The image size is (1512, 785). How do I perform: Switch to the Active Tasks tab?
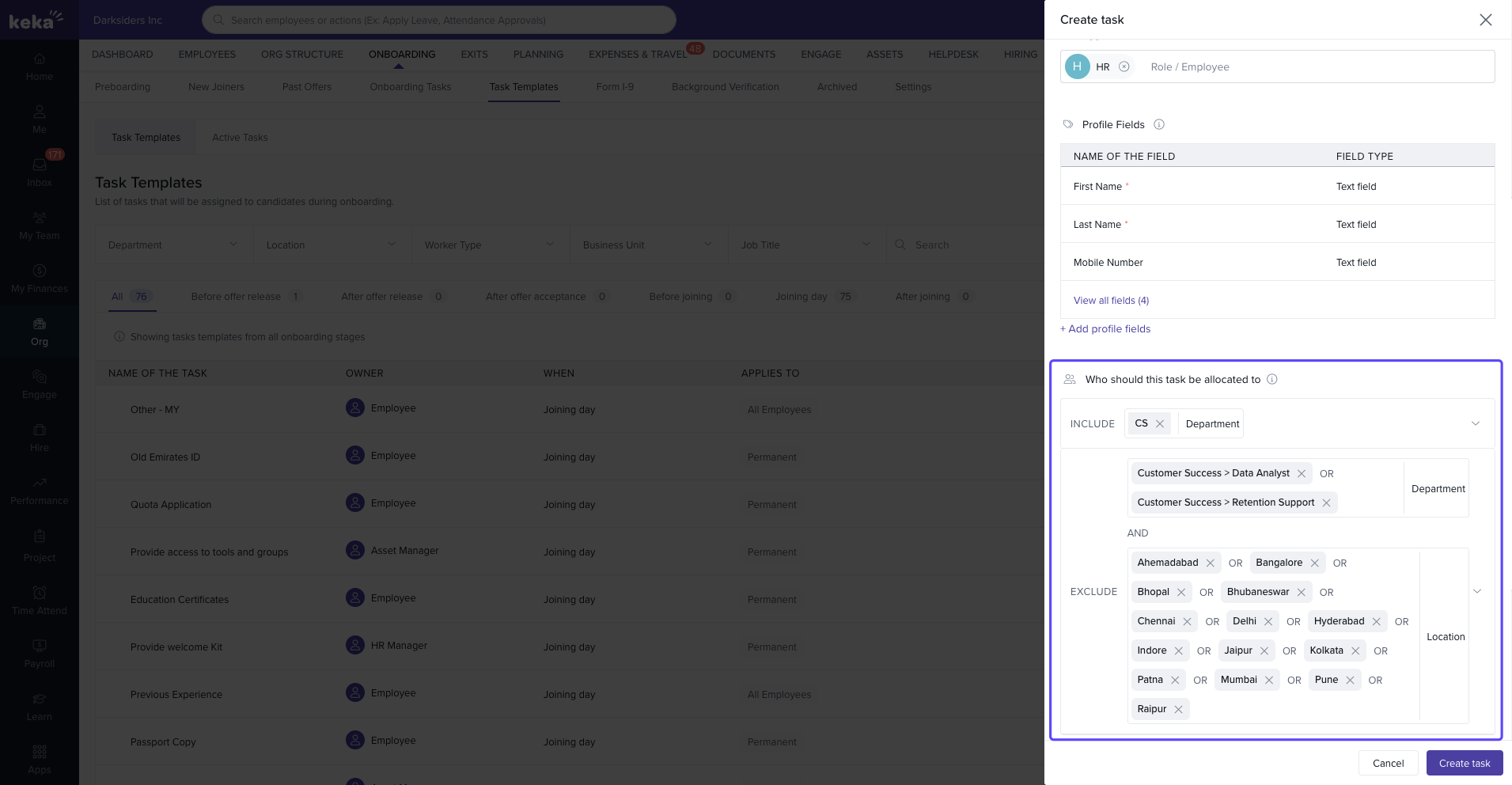(x=240, y=138)
